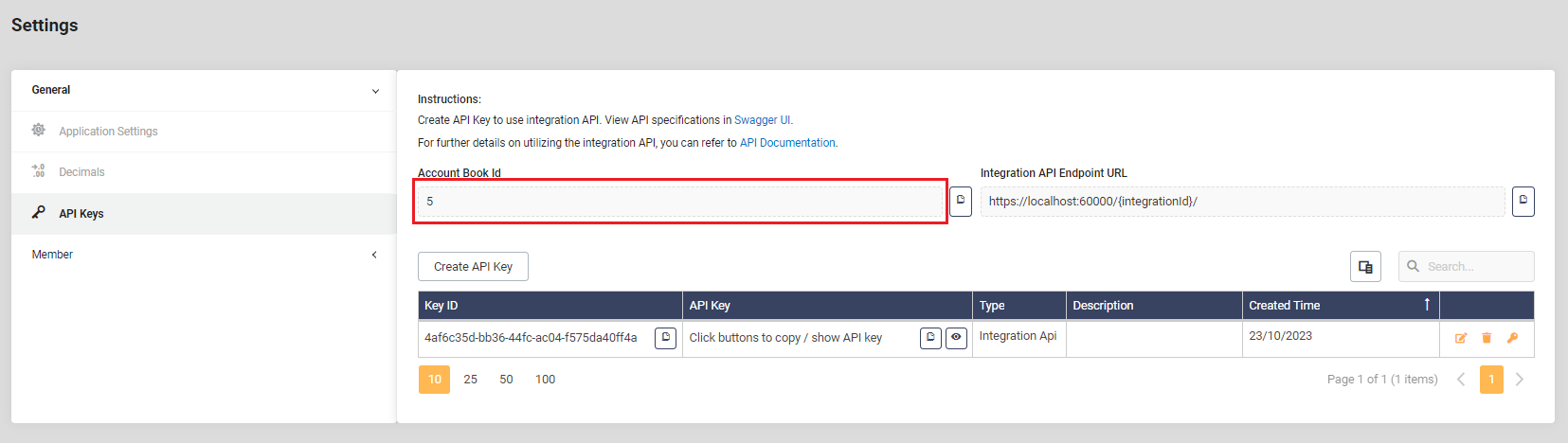Copy the Account Book Id value
Image resolution: width=1568 pixels, height=443 pixels.
pyautogui.click(x=960, y=201)
